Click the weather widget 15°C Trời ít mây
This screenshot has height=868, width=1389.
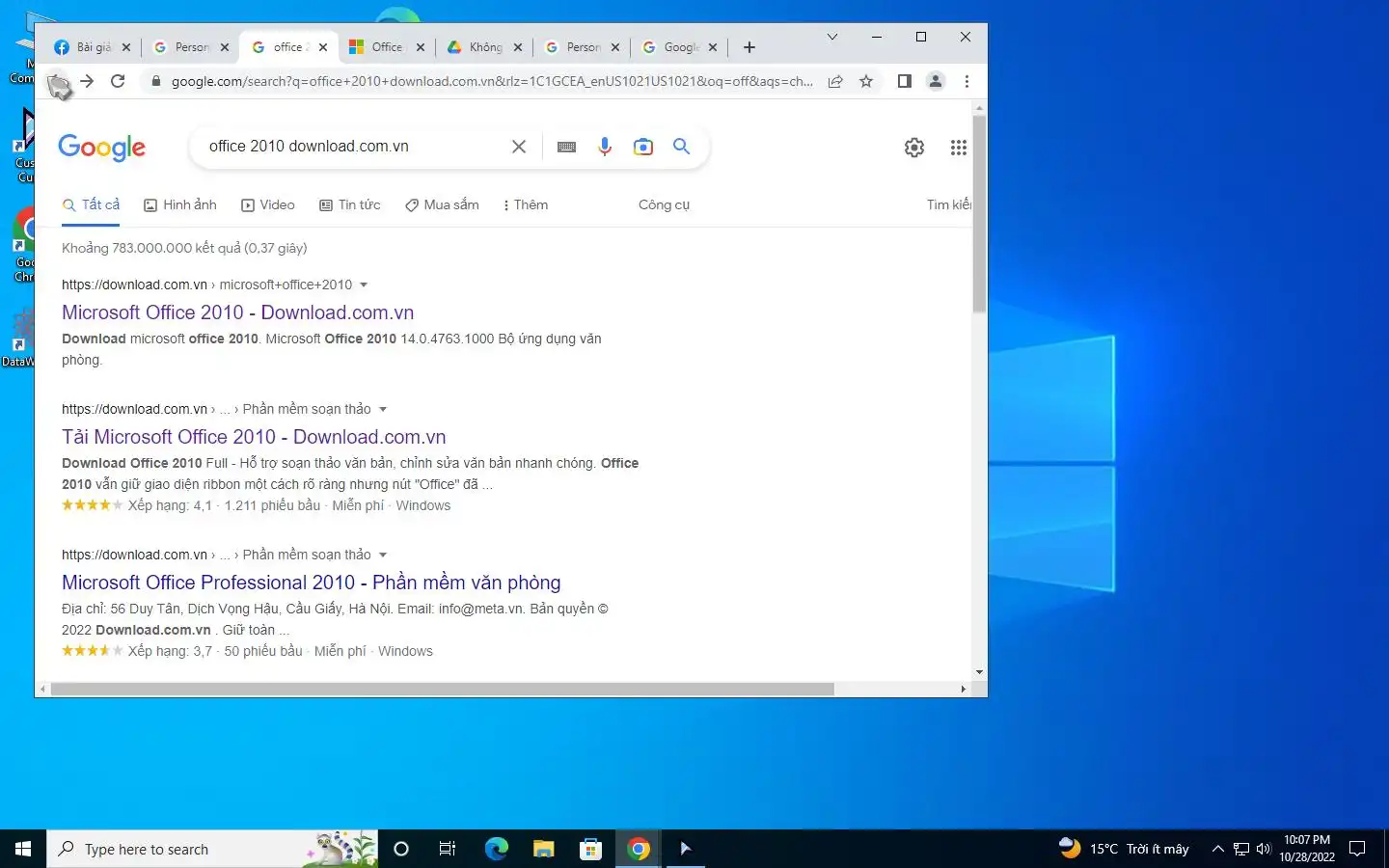tap(1124, 849)
